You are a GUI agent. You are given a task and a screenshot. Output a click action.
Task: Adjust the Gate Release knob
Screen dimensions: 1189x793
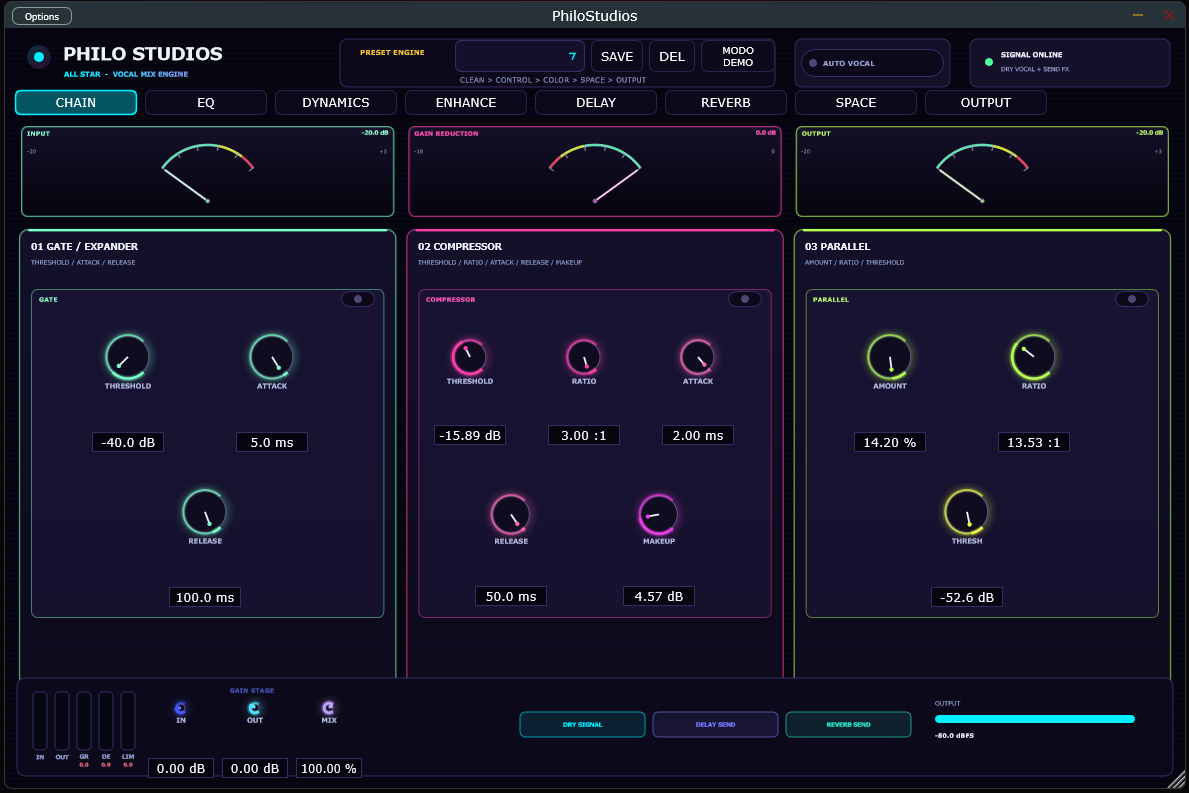(x=205, y=512)
